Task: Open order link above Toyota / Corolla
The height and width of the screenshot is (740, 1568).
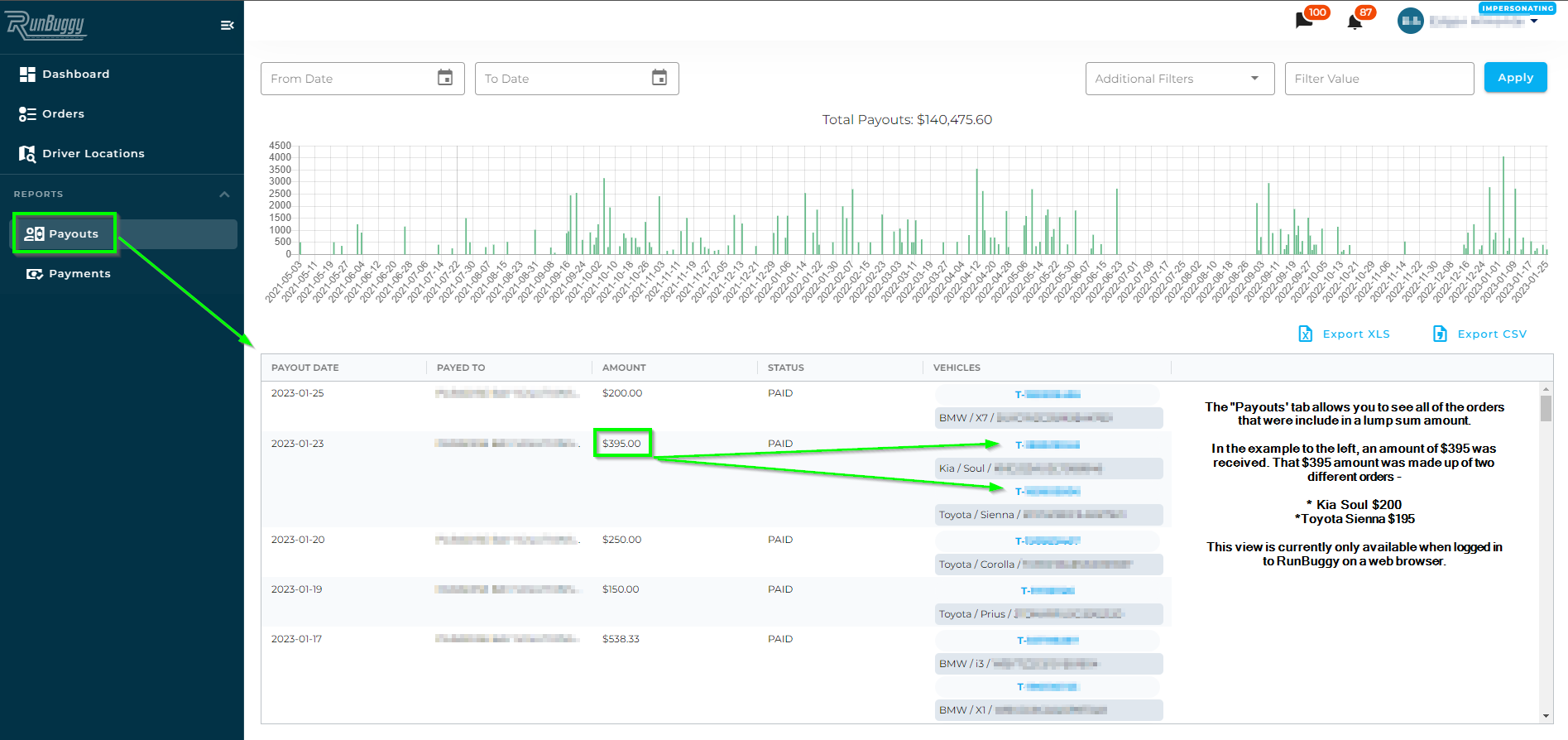Action: click(1048, 541)
